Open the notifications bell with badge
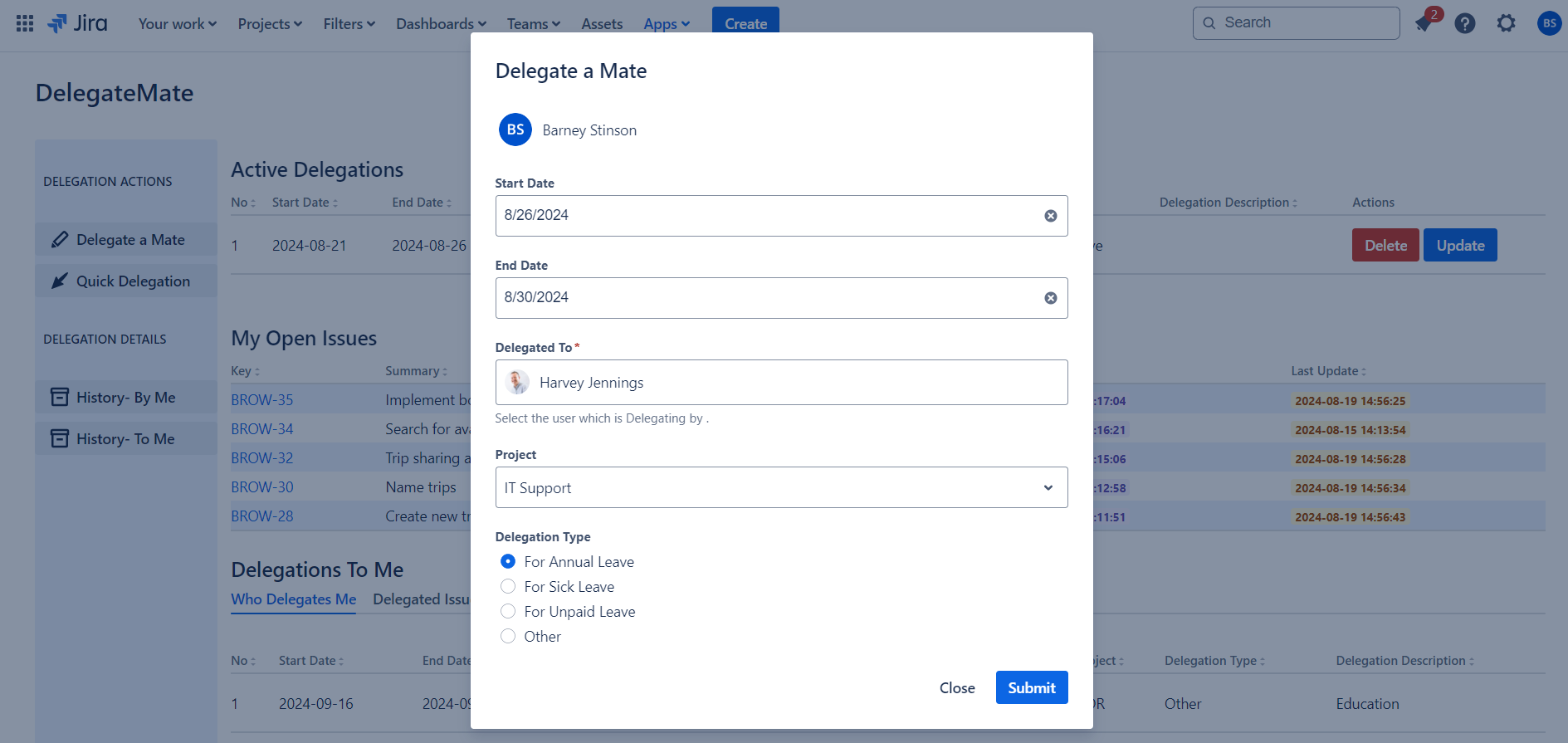This screenshot has height=743, width=1568. click(x=1424, y=23)
